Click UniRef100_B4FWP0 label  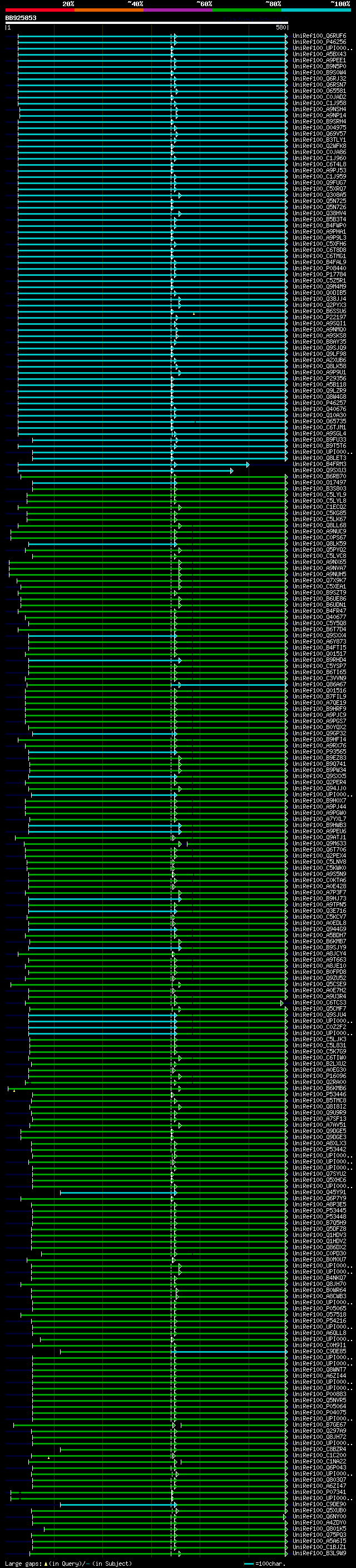click(x=319, y=226)
